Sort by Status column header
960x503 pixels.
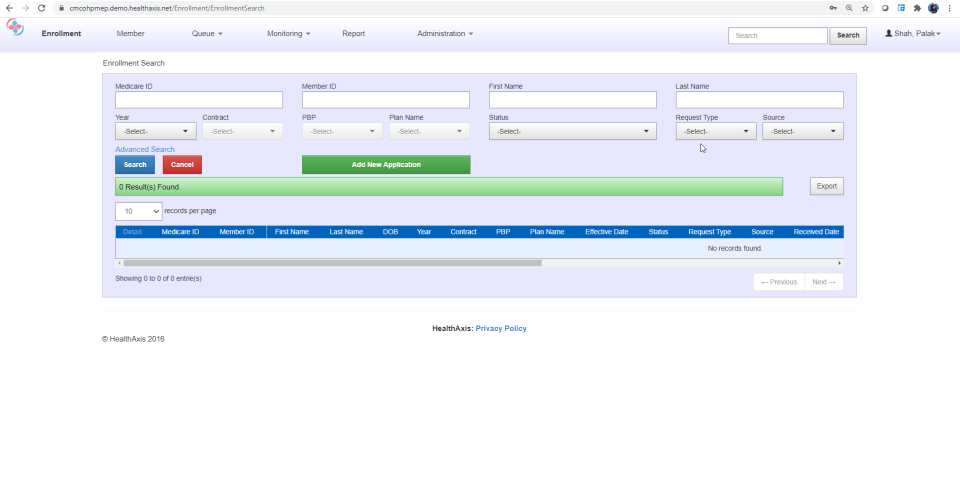click(658, 232)
